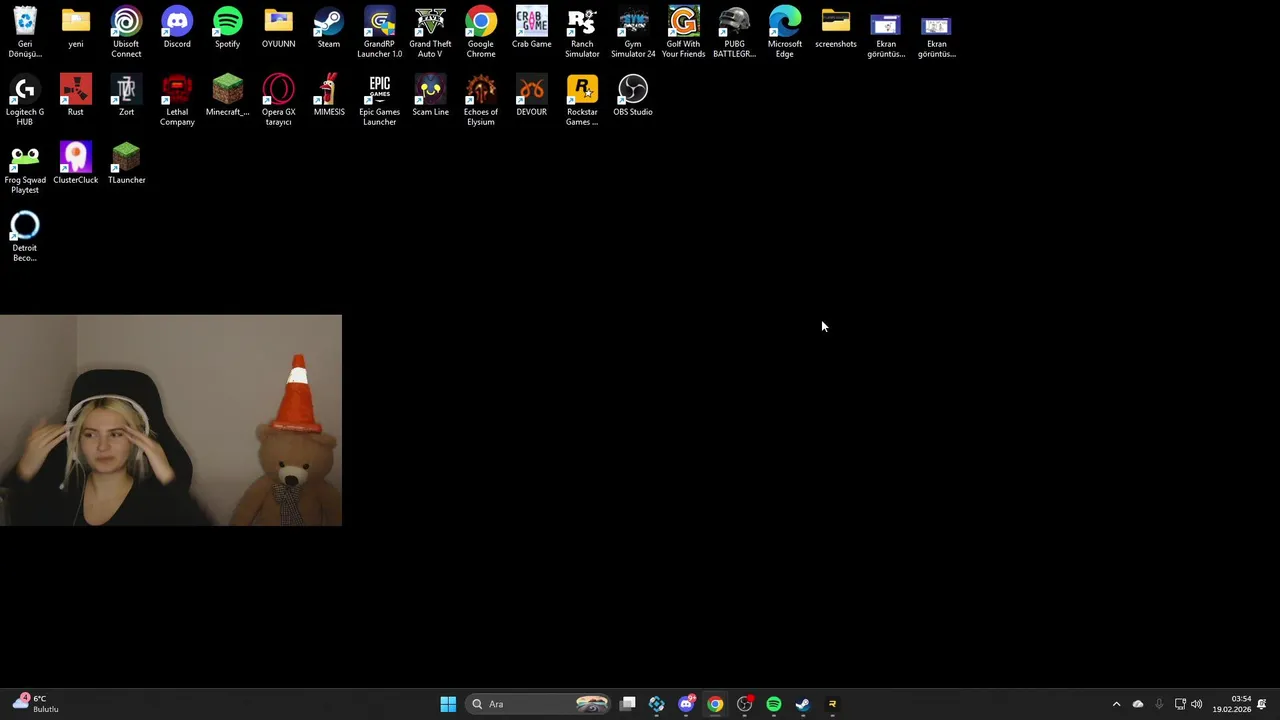Open the OneDrive cloud tray icon
This screenshot has height=720, width=1280.
pos(1138,704)
